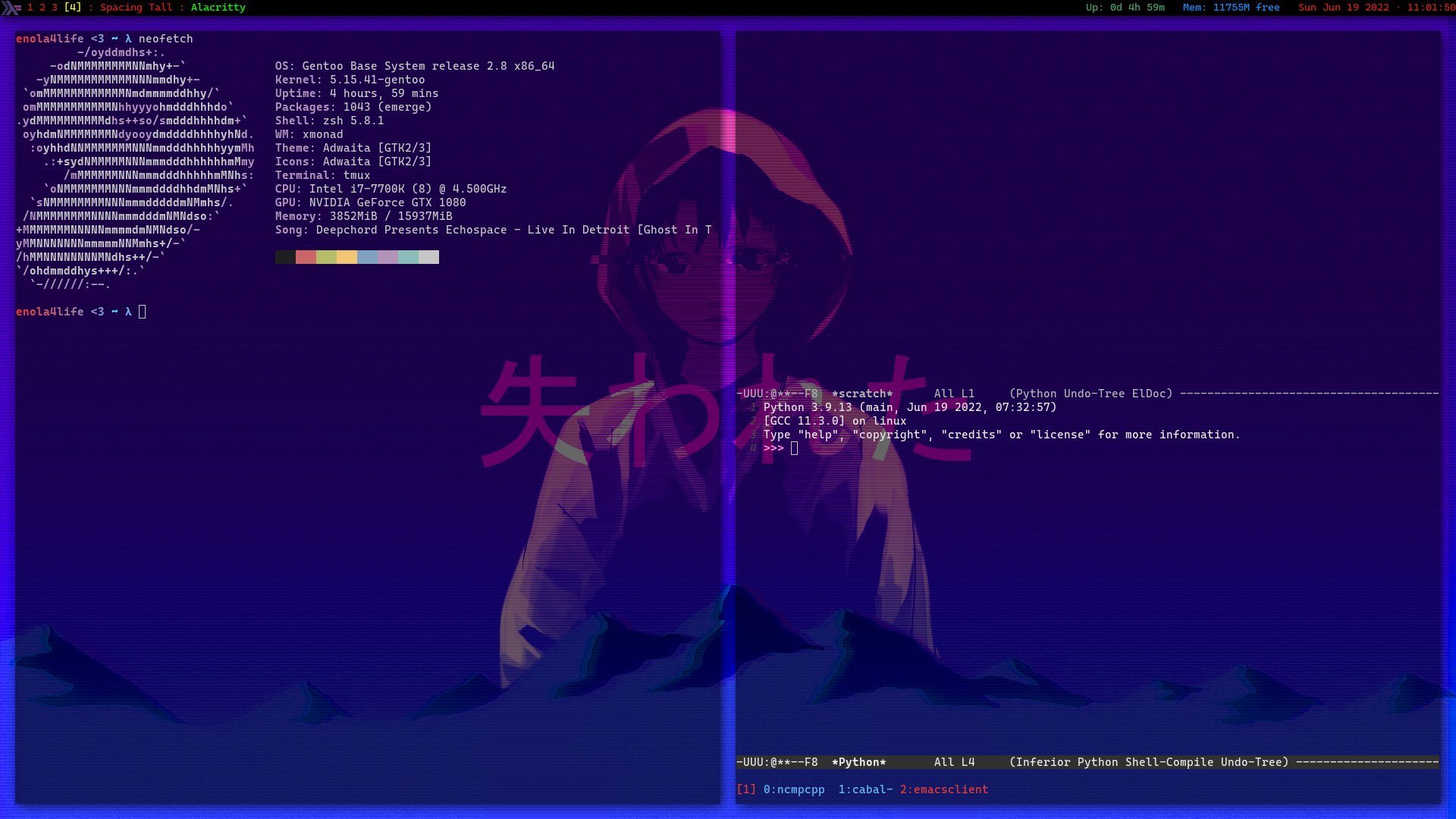Click the 'Memory: 3852MiB / 15937MiB' line

pyautogui.click(x=363, y=216)
